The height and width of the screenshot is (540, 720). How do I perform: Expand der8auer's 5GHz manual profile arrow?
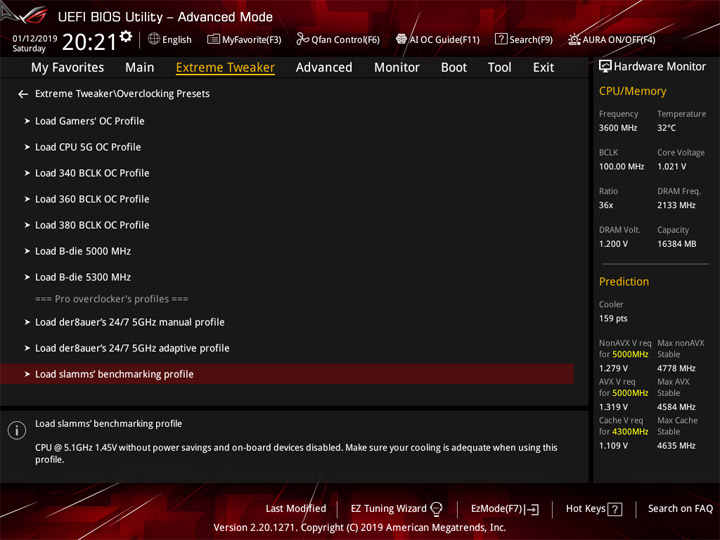[27, 322]
